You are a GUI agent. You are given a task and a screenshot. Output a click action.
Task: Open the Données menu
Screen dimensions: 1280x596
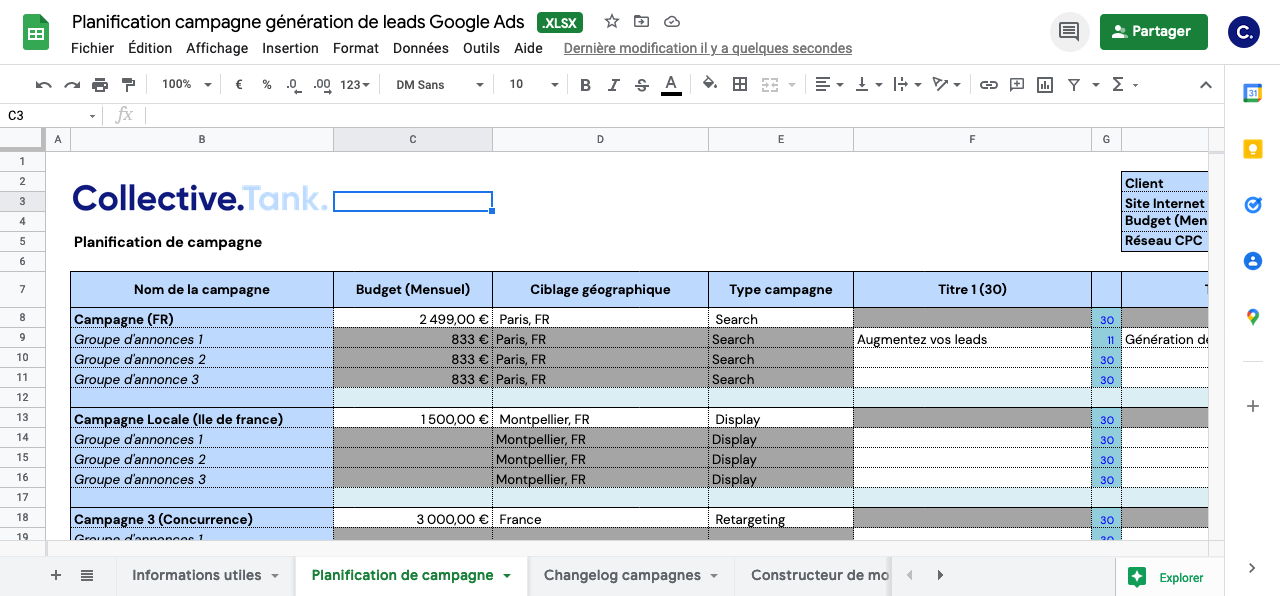pos(420,48)
